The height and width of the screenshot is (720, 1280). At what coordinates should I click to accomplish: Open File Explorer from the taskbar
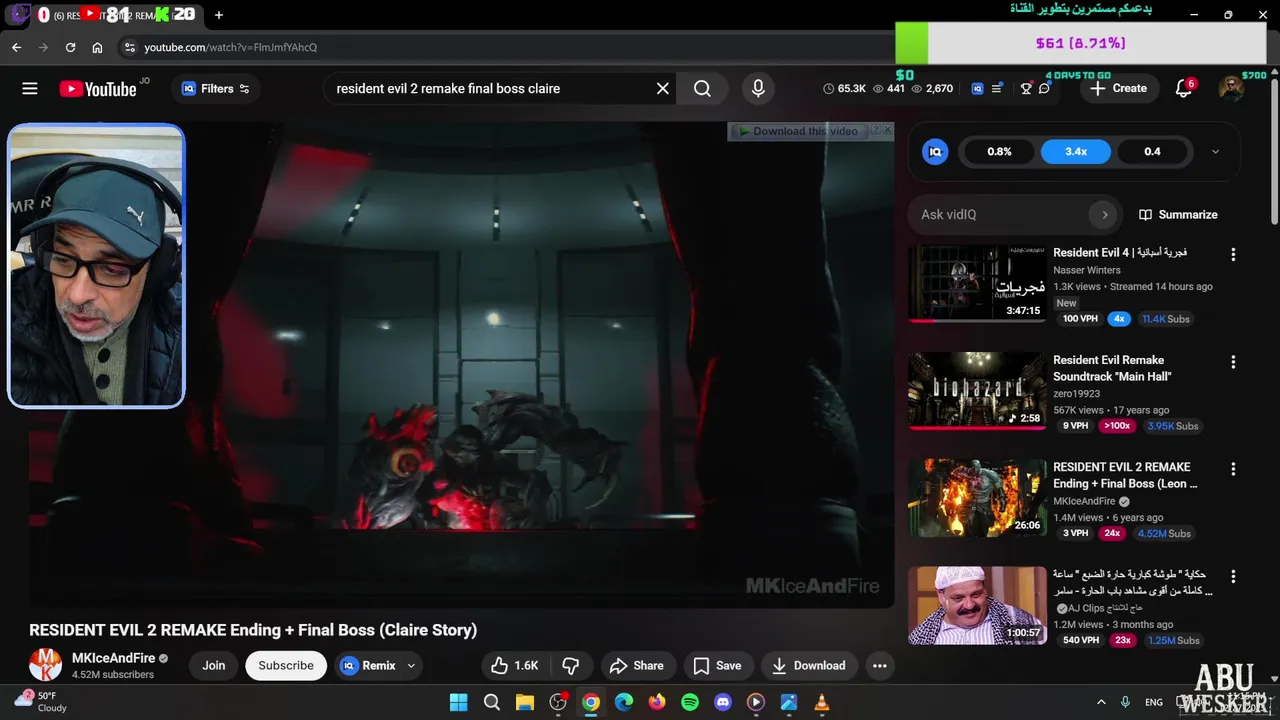[525, 702]
